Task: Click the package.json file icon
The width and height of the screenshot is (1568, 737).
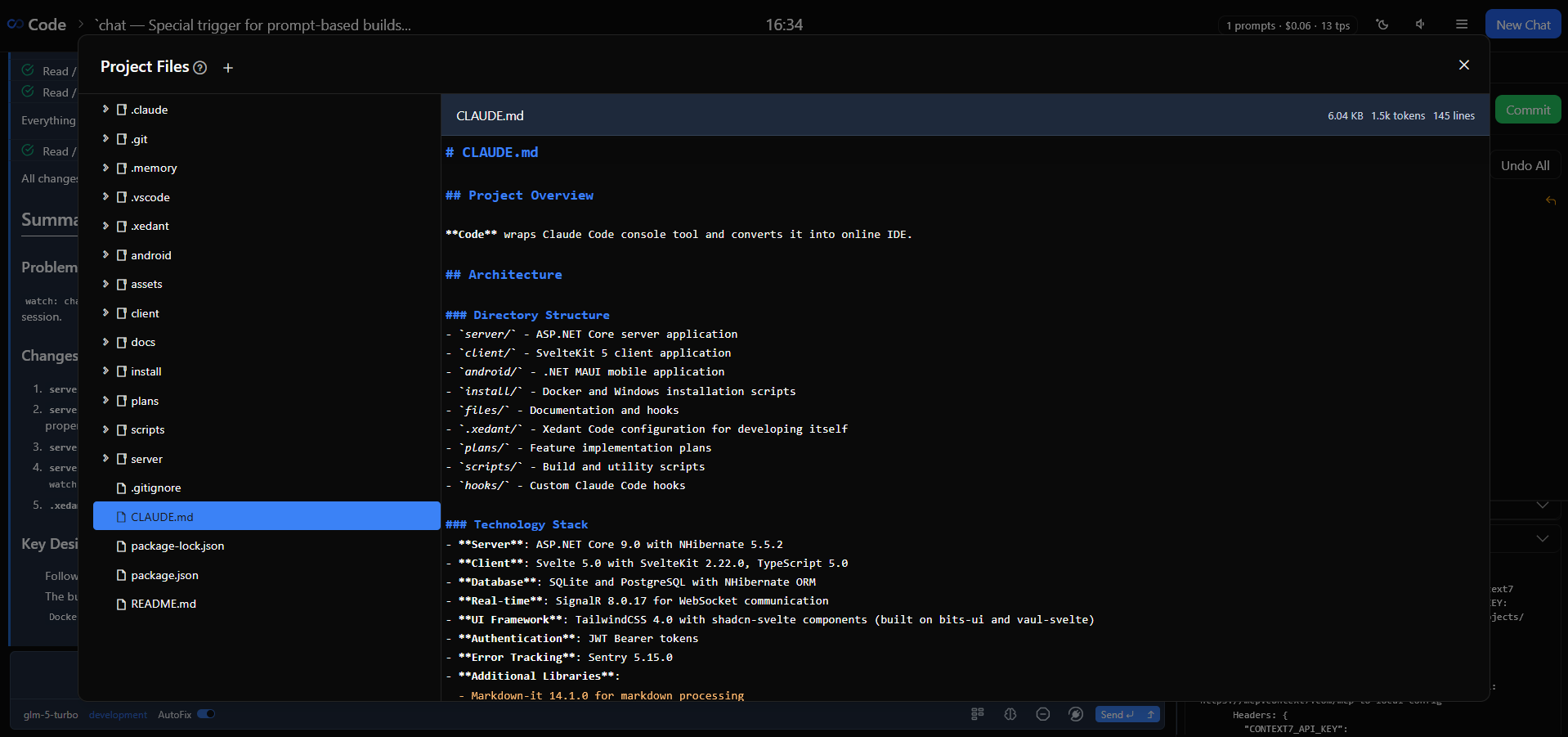Action: [121, 575]
